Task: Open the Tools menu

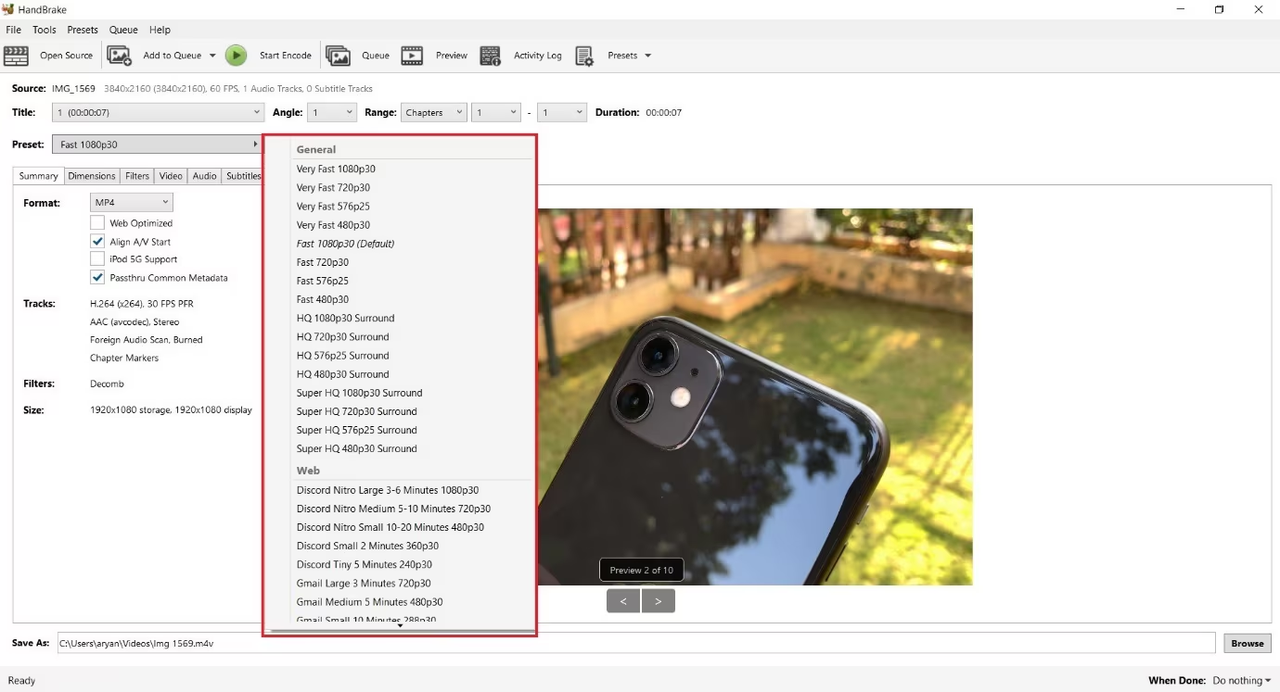Action: pos(44,30)
